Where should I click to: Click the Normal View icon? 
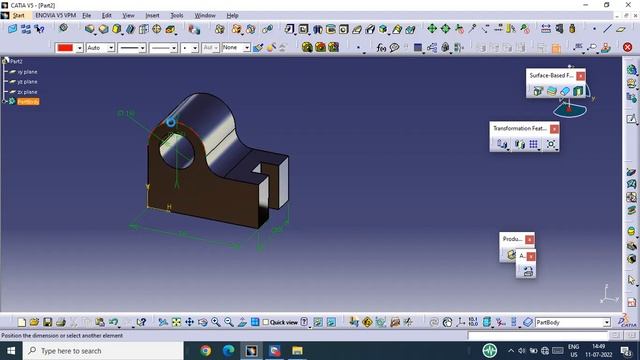click(242, 322)
